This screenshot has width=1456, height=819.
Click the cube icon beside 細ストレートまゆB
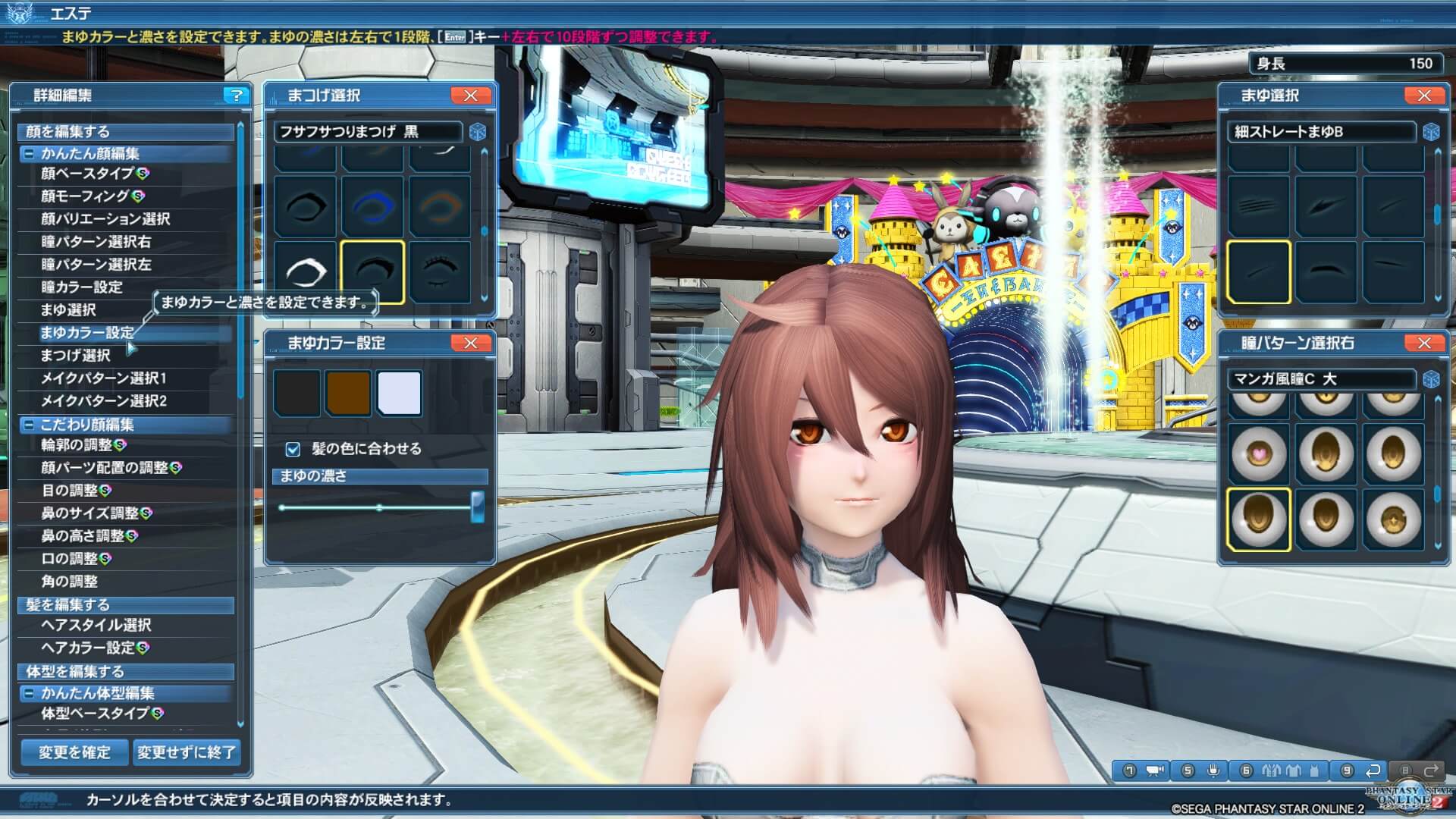pos(1431,132)
